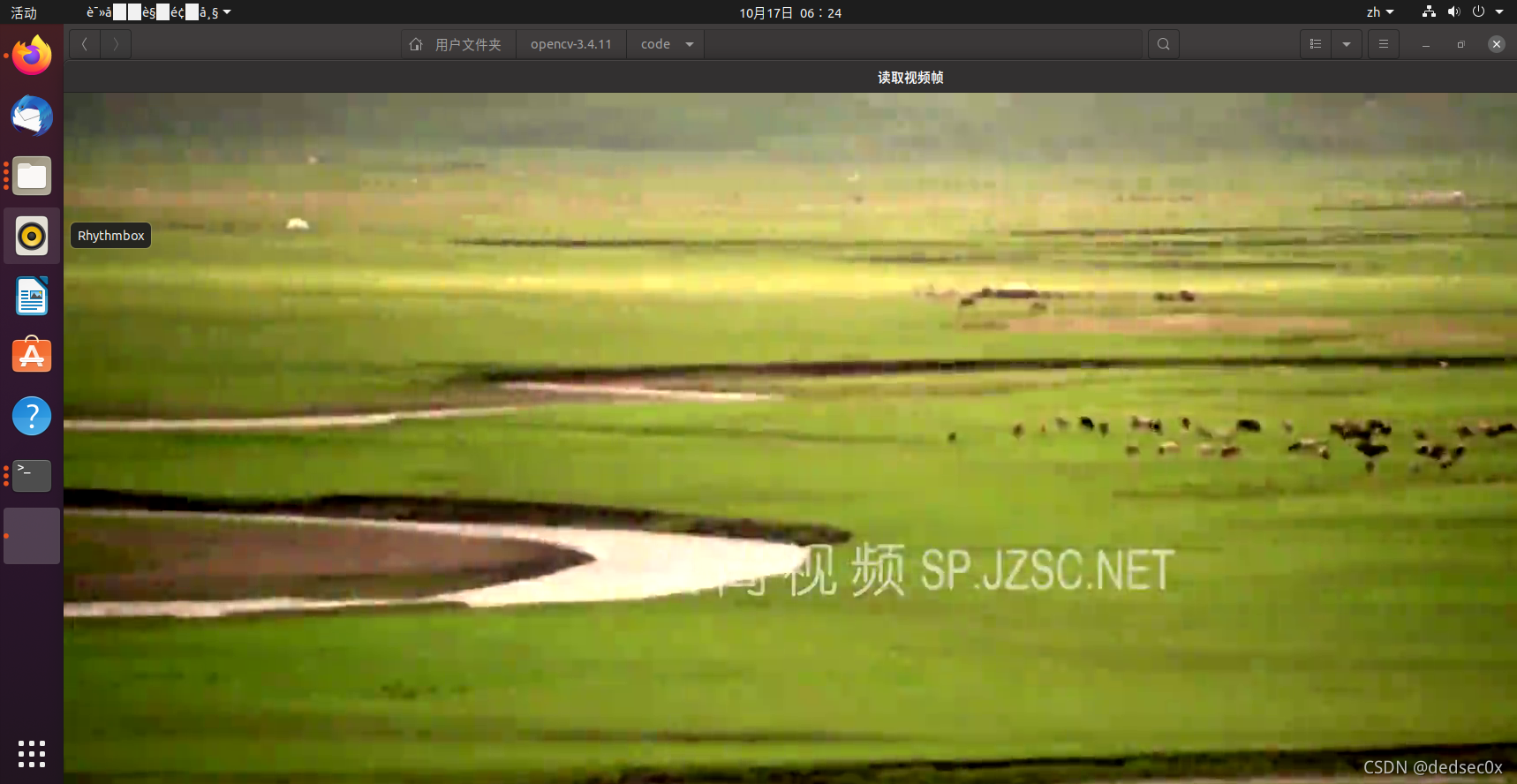Click the network status icon
Viewport: 1517px width, 784px height.
[x=1429, y=11]
